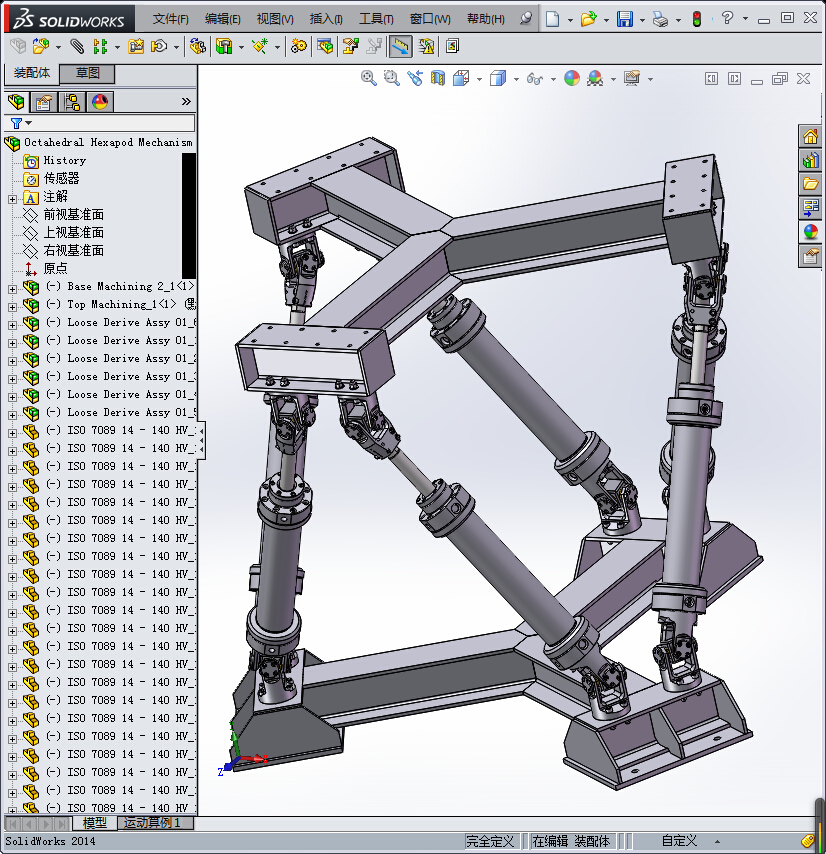
Task: Click the tree filter input field
Action: [113, 123]
